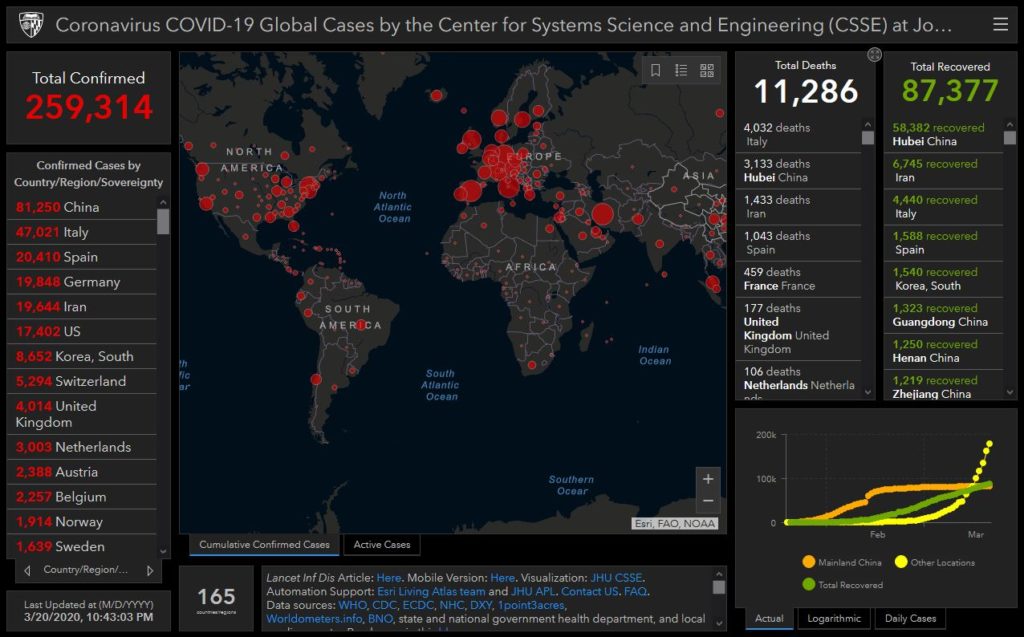Viewport: 1024px width, 637px height.
Task: Select China in confirmed cases list
Action: pyautogui.click(x=82, y=207)
